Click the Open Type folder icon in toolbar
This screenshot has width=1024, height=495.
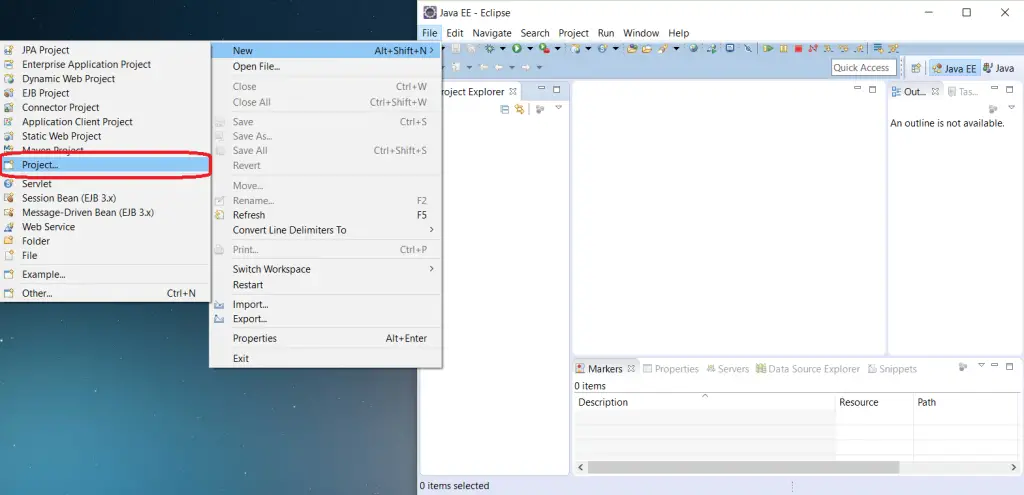pos(632,48)
